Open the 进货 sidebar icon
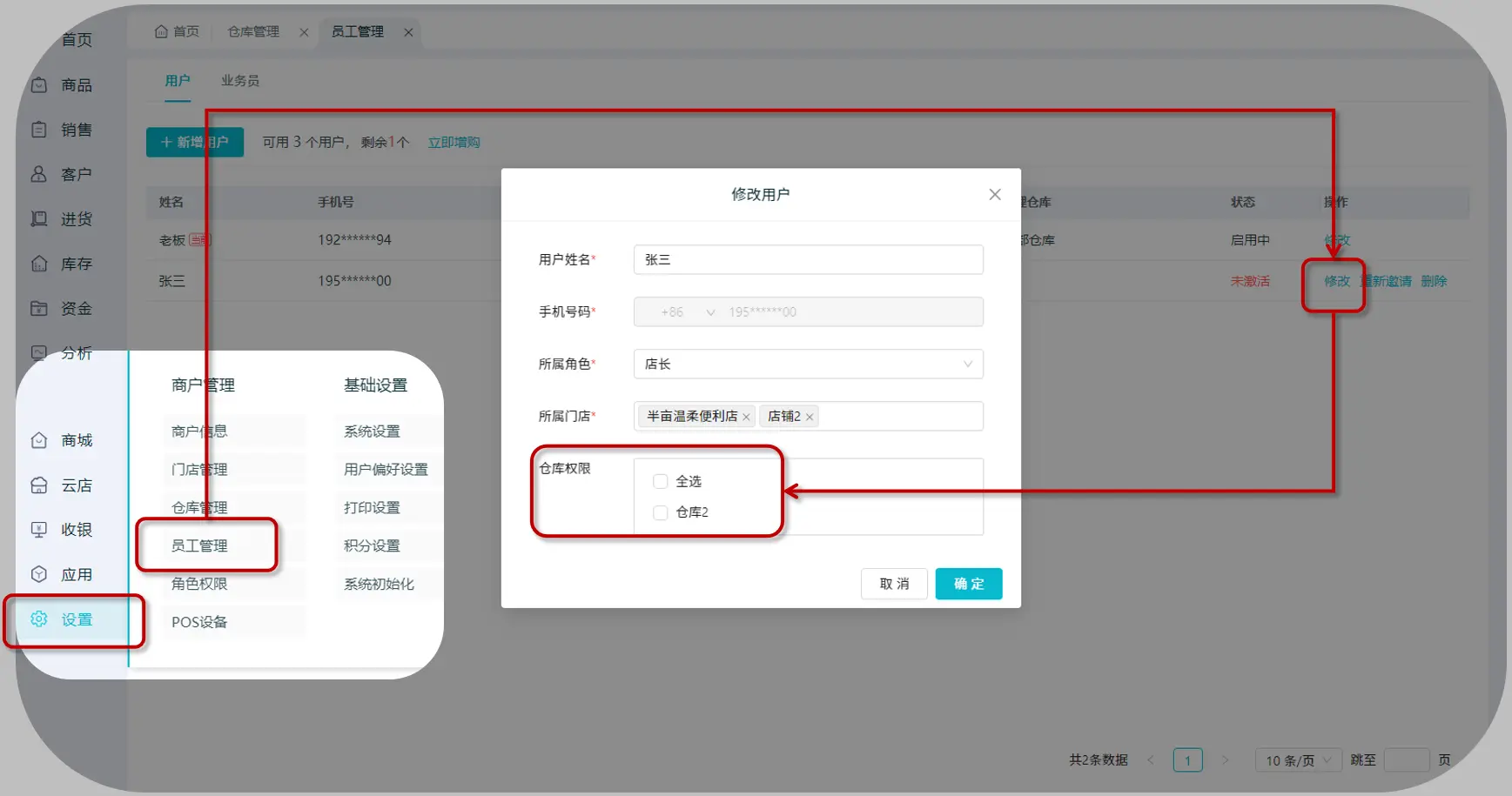Screen dimensions: 1512x796 click(x=39, y=218)
